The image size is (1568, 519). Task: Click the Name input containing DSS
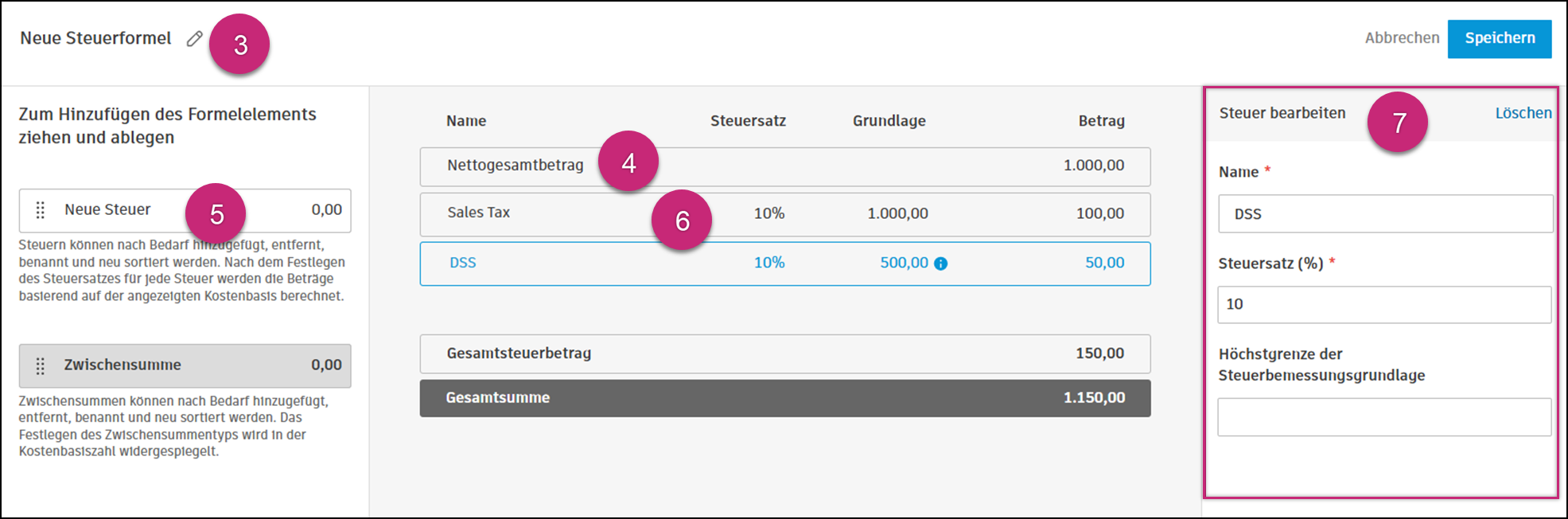[1384, 213]
